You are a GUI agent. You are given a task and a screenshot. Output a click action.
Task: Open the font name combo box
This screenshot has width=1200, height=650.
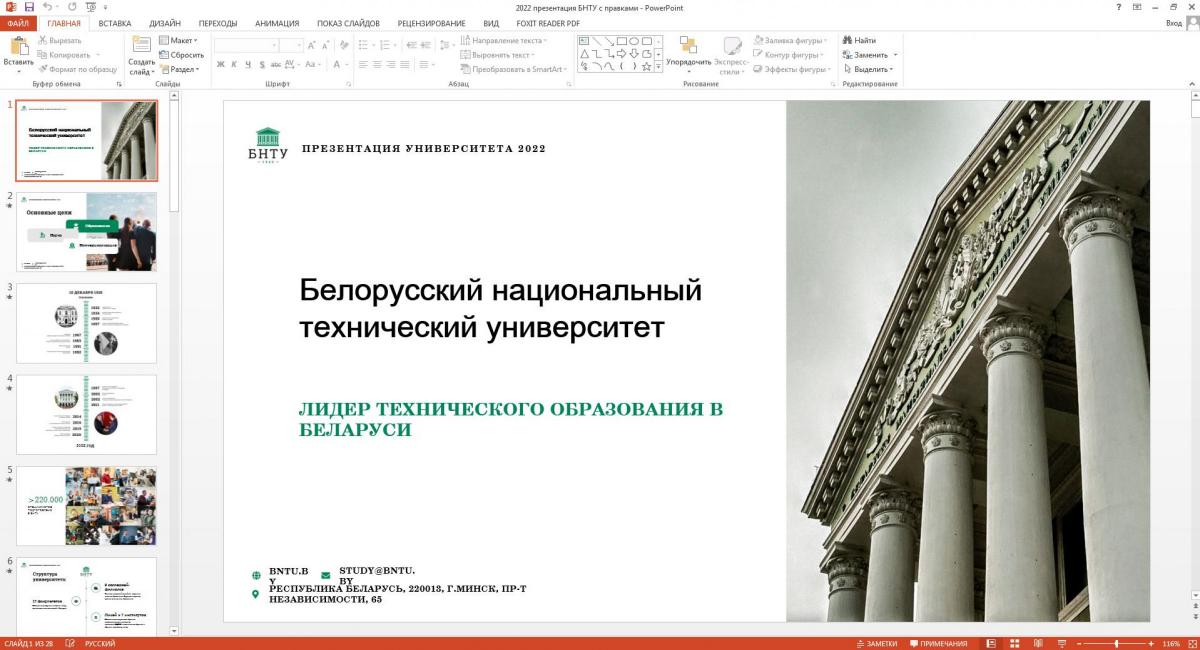click(x=245, y=45)
